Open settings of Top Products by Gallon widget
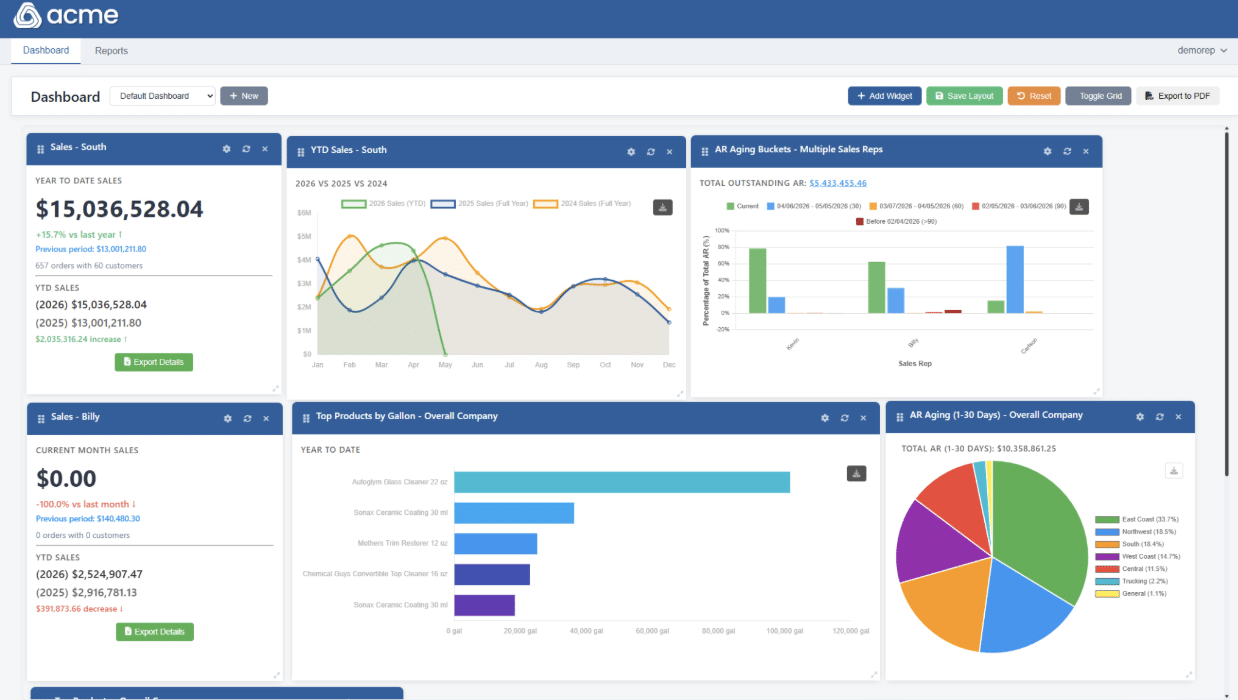The height and width of the screenshot is (700, 1238). pyautogui.click(x=825, y=418)
